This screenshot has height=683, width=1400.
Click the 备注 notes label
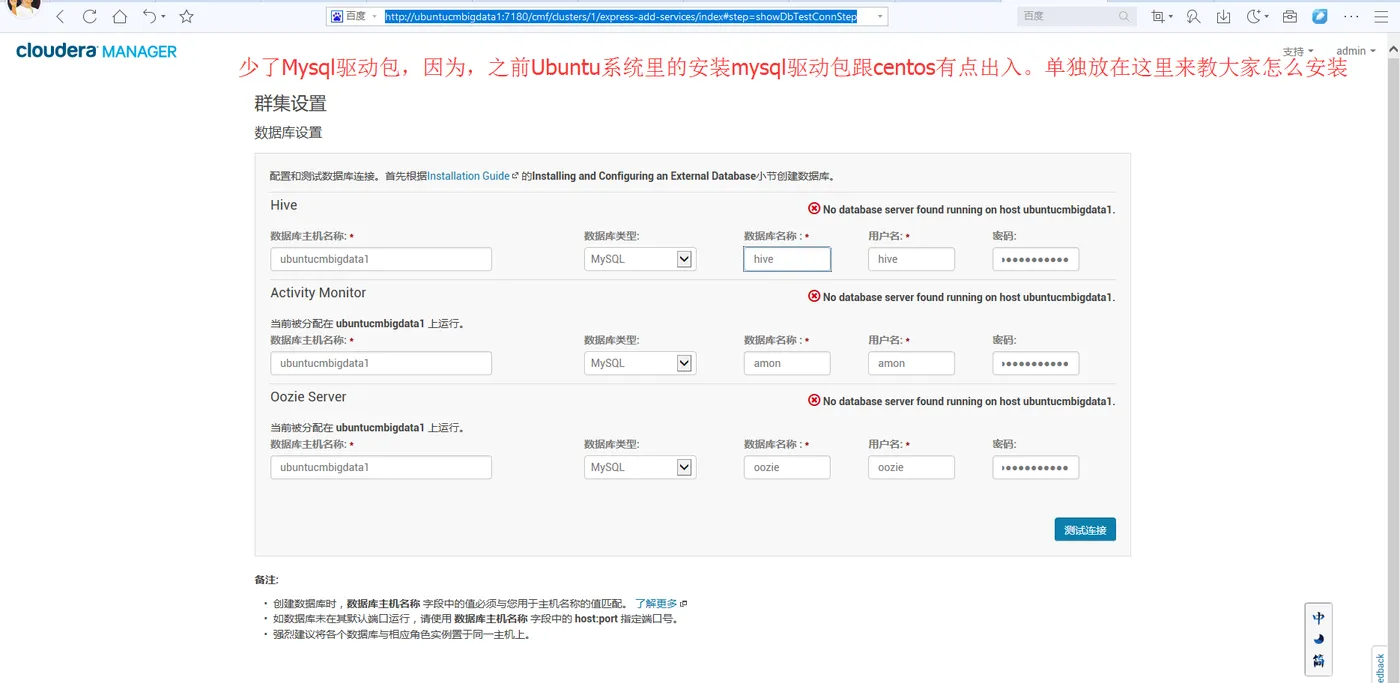(x=266, y=580)
